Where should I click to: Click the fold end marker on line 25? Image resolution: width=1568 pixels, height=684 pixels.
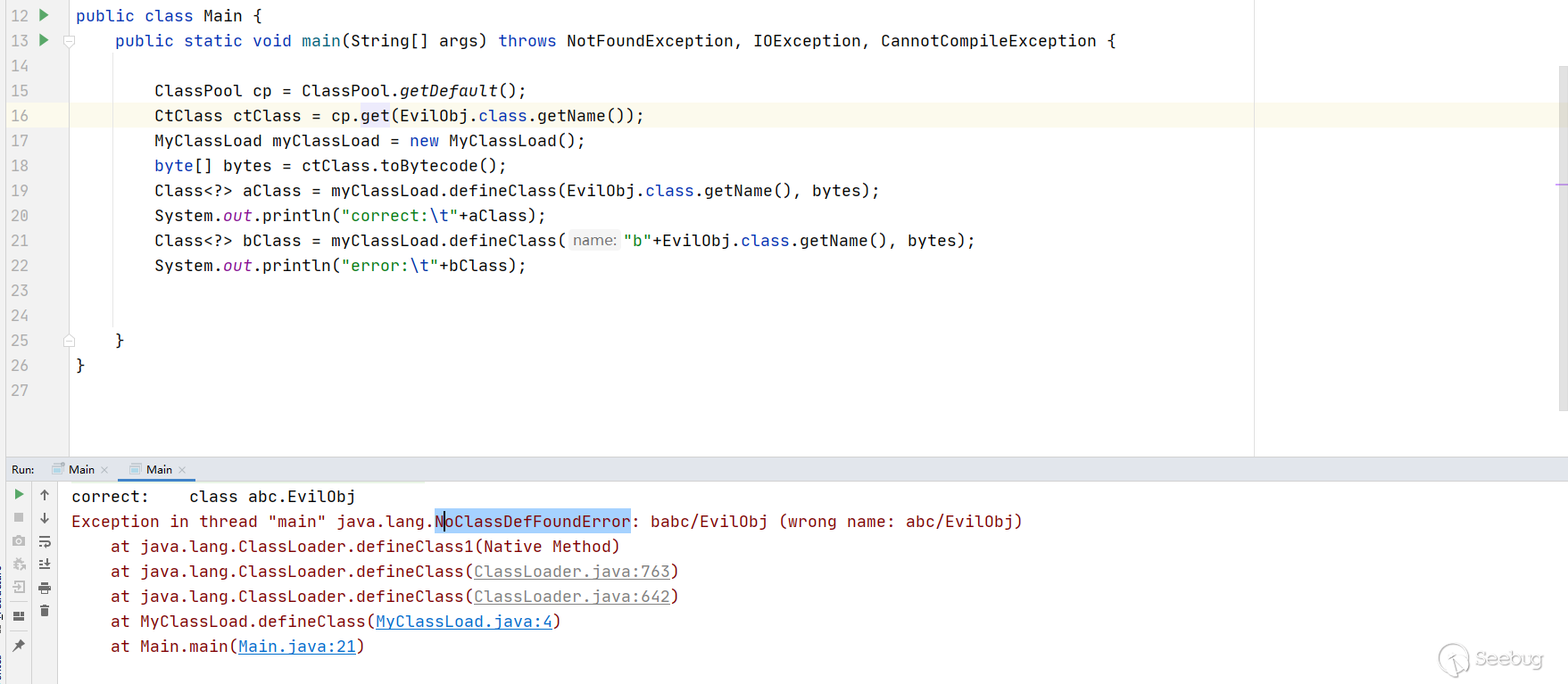69,341
